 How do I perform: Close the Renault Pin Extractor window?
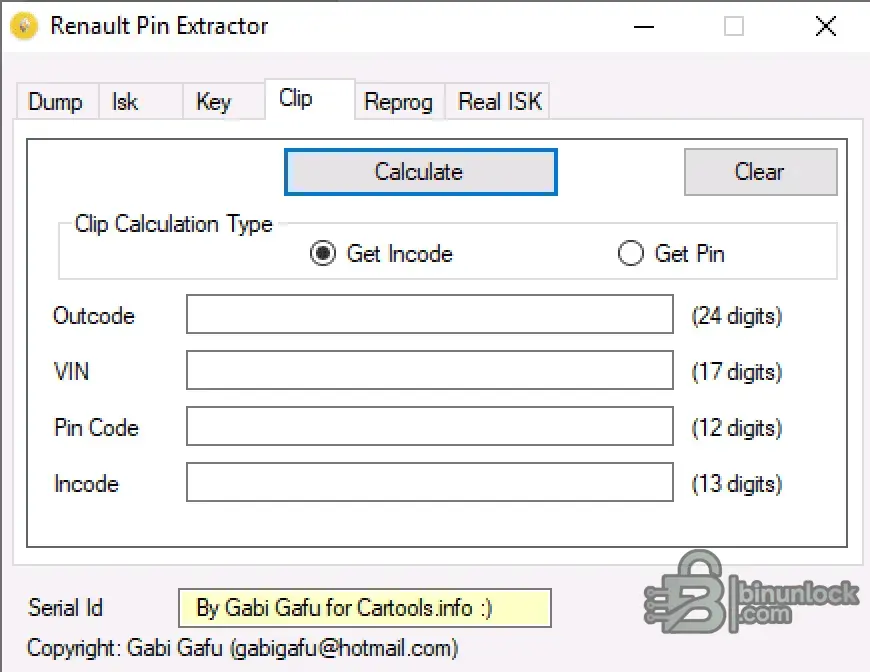[826, 26]
